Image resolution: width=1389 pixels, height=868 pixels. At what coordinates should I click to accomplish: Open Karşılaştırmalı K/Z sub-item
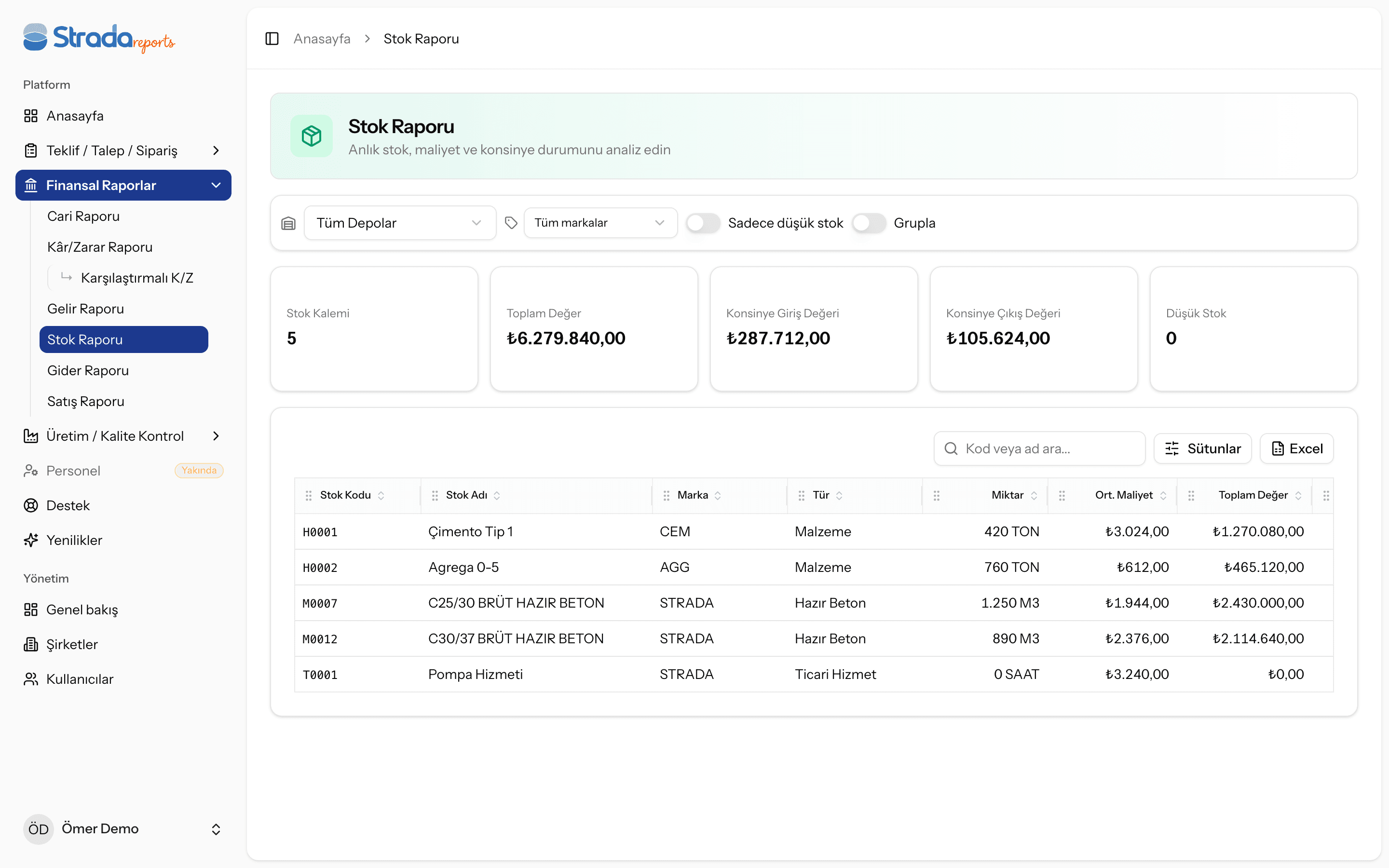136,278
